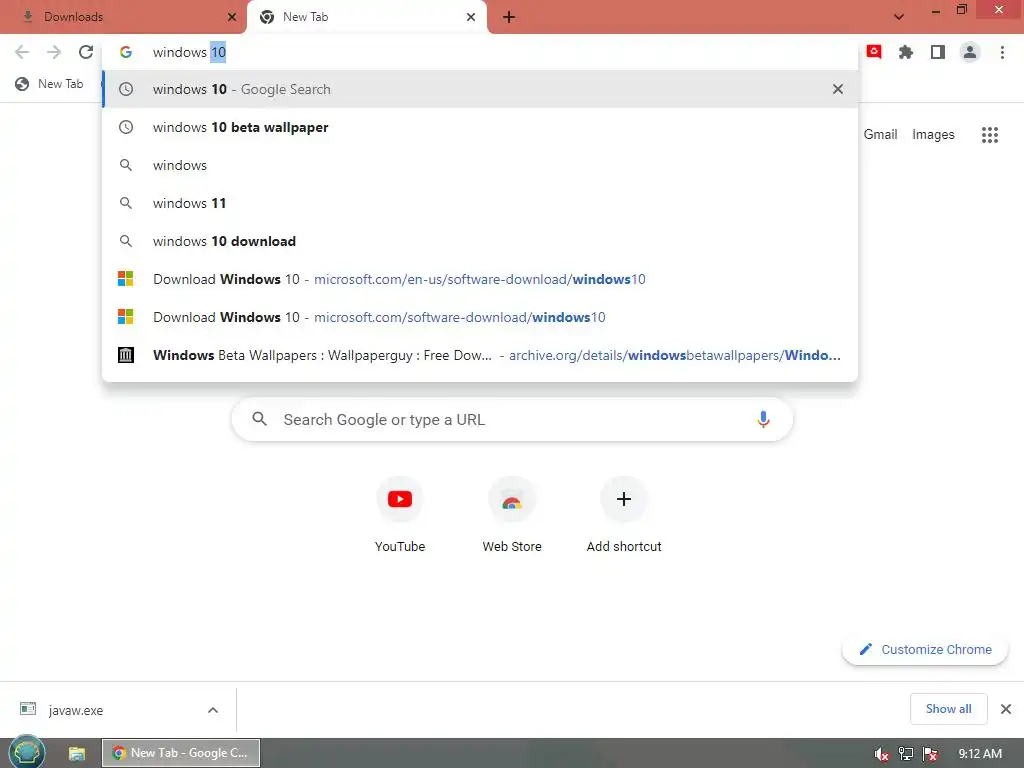Start voice search with microphone icon
The width and height of the screenshot is (1024, 768).
click(x=763, y=419)
